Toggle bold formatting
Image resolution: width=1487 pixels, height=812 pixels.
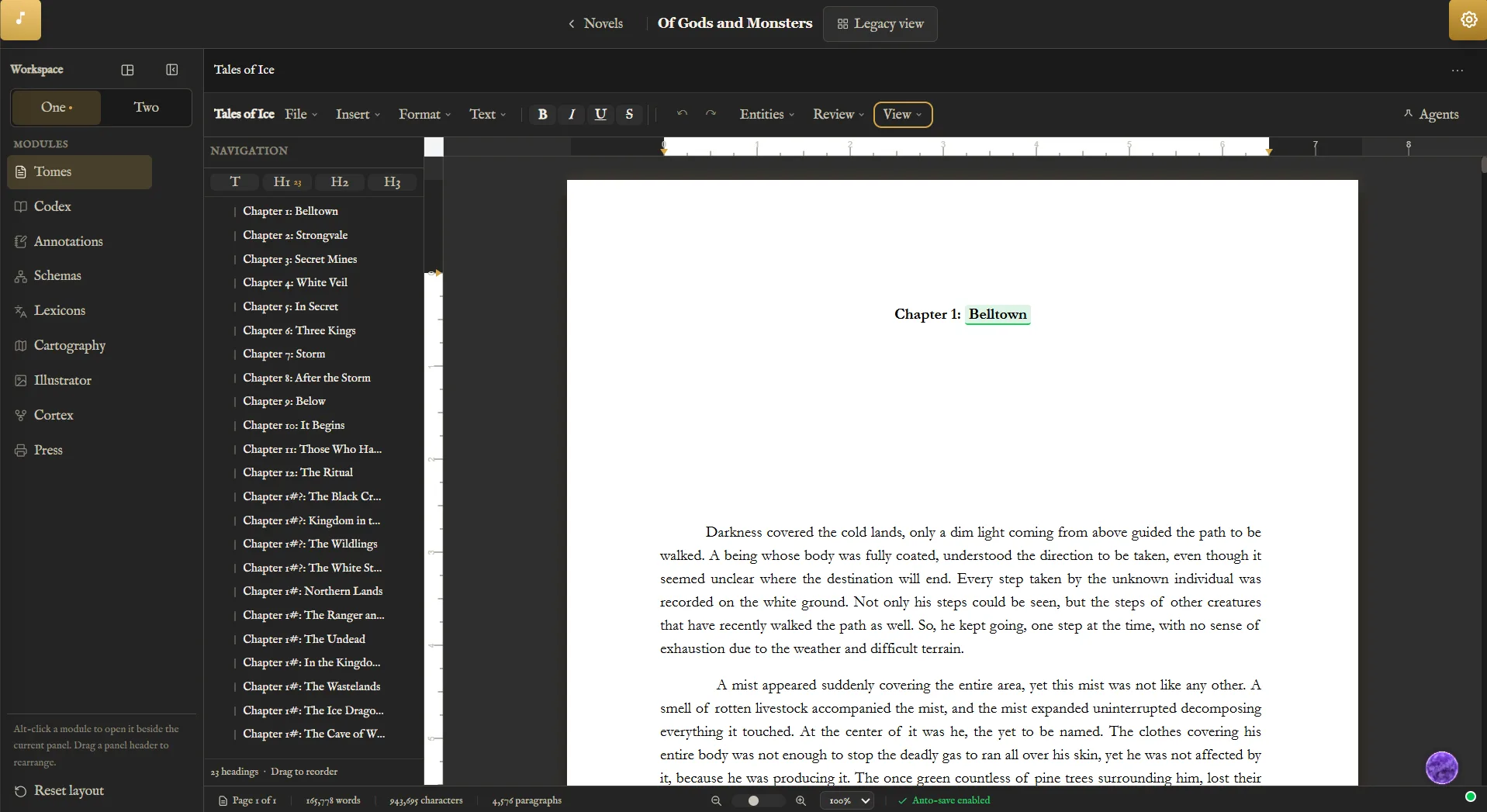(x=542, y=114)
